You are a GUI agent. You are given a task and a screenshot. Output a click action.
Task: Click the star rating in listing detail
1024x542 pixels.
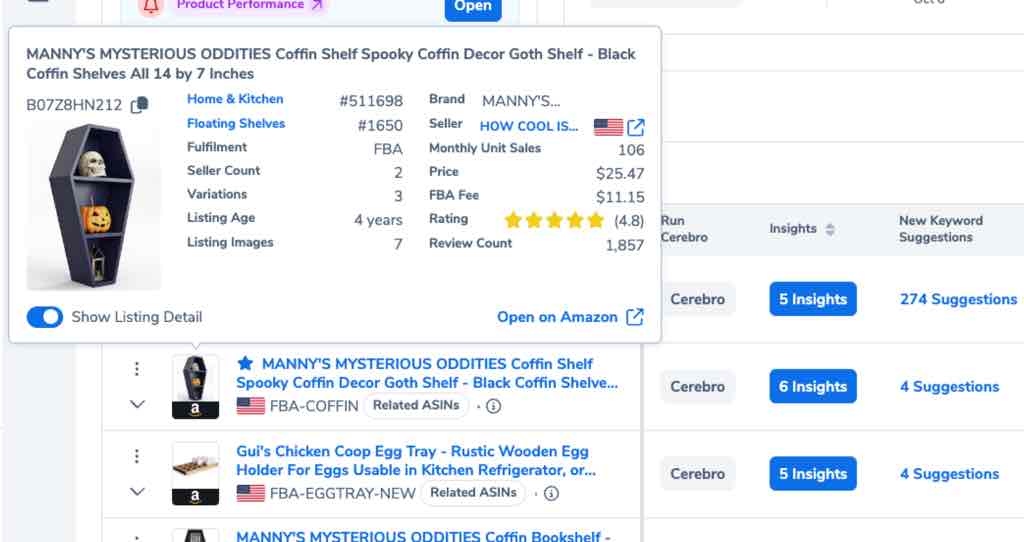click(x=554, y=221)
